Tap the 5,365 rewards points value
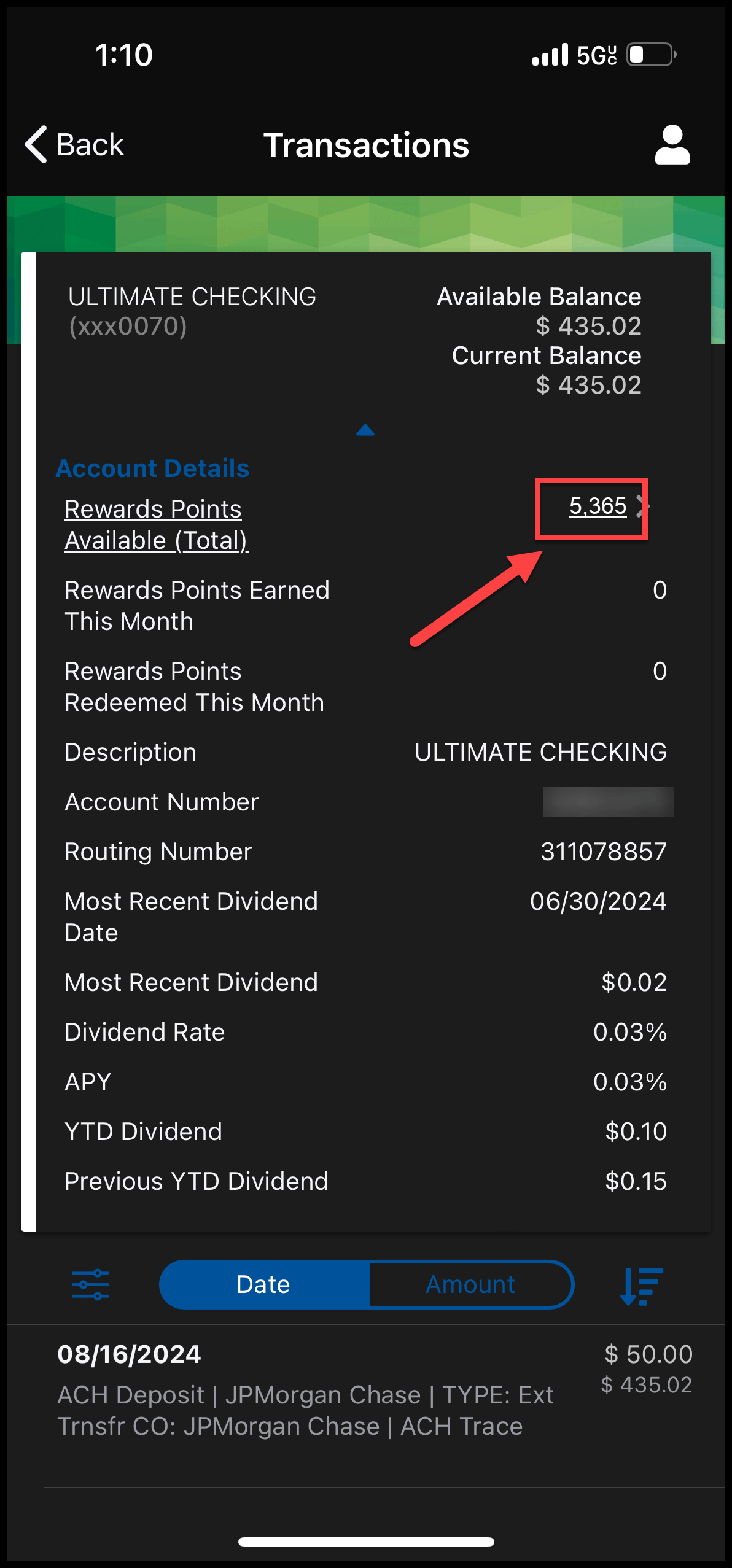 (597, 506)
